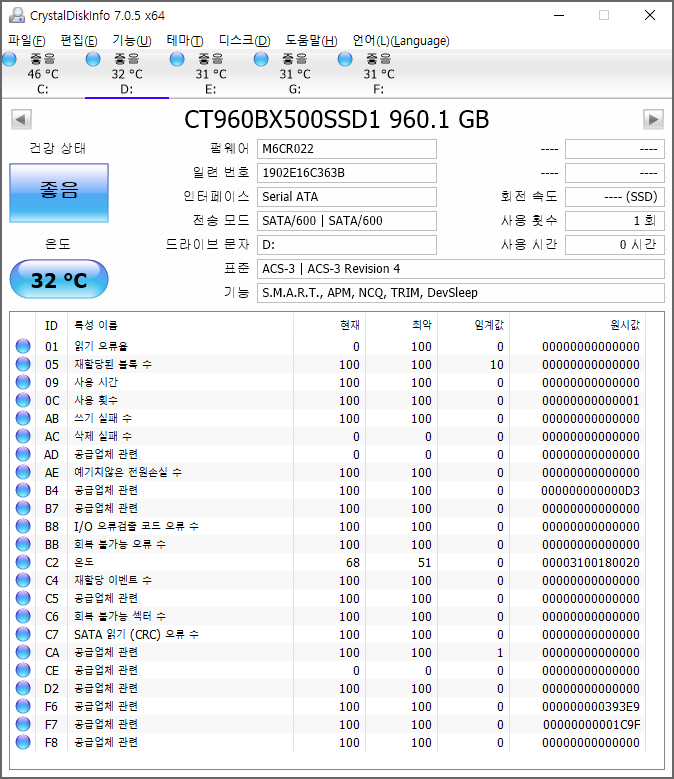Click the serial number field 1902E16C363B
The width and height of the screenshot is (674, 779).
(346, 173)
